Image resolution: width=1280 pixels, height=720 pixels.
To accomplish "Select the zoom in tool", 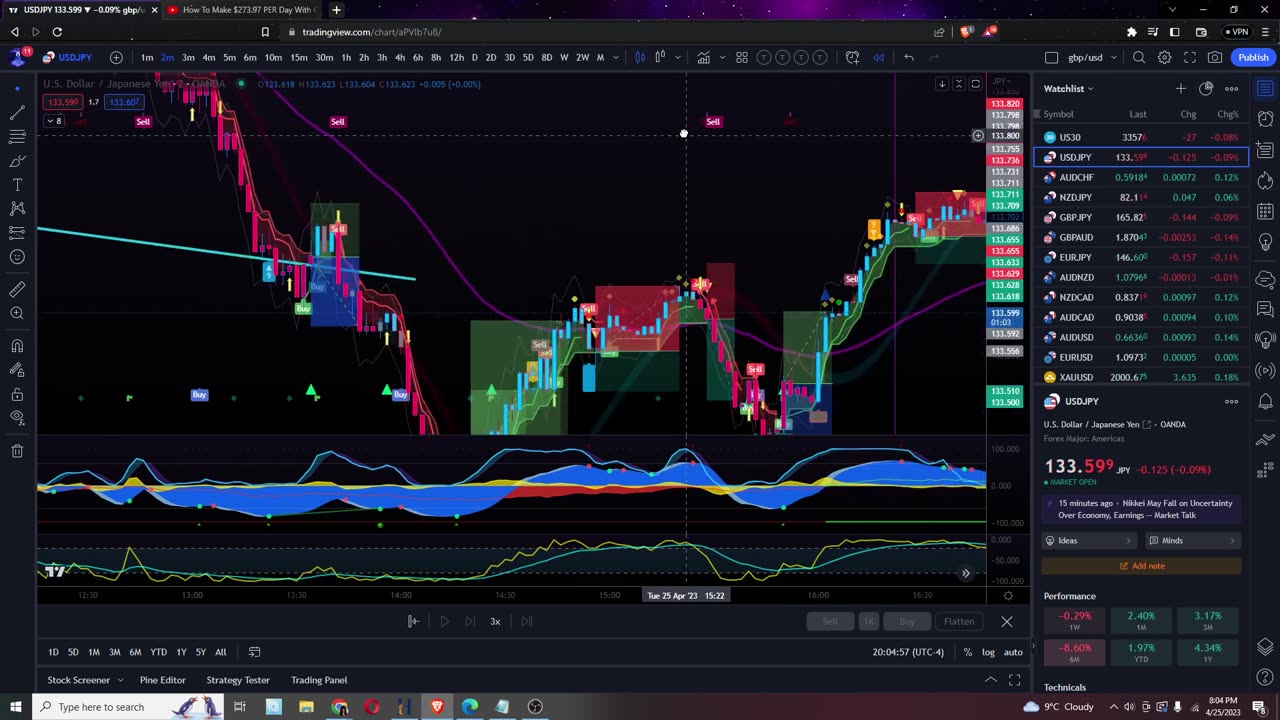I will point(17,313).
